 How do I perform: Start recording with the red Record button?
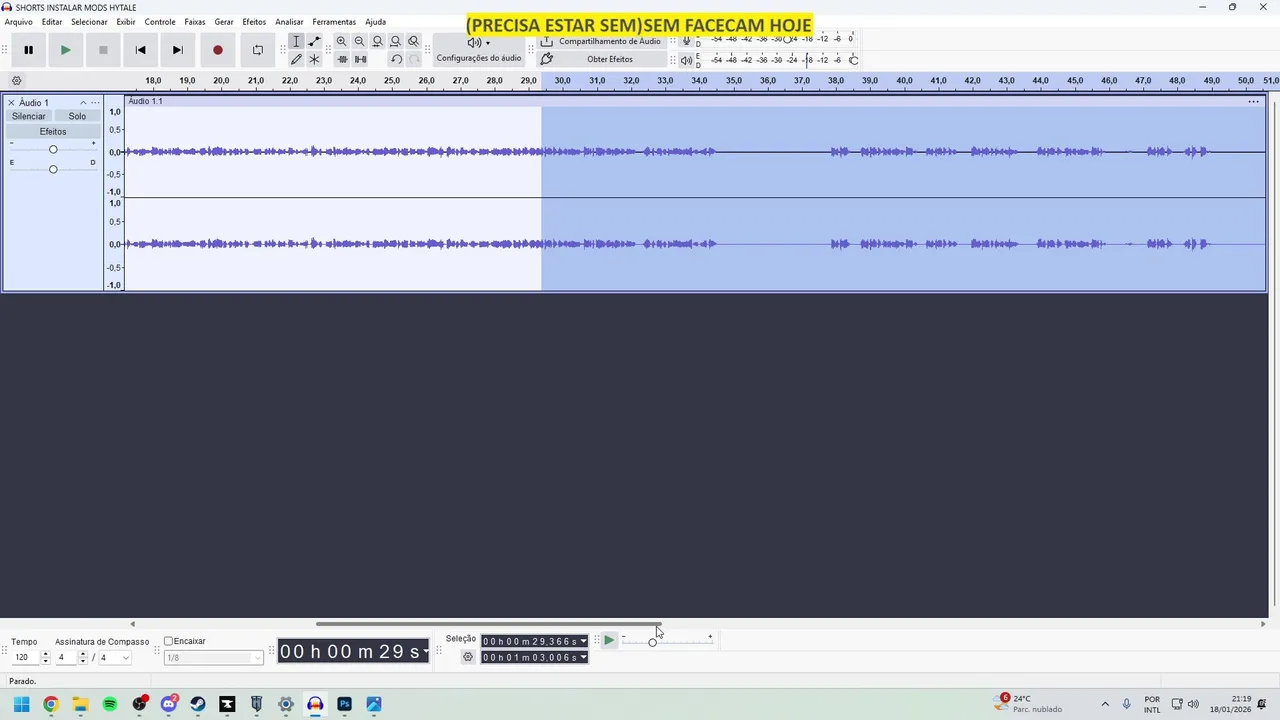click(x=217, y=50)
